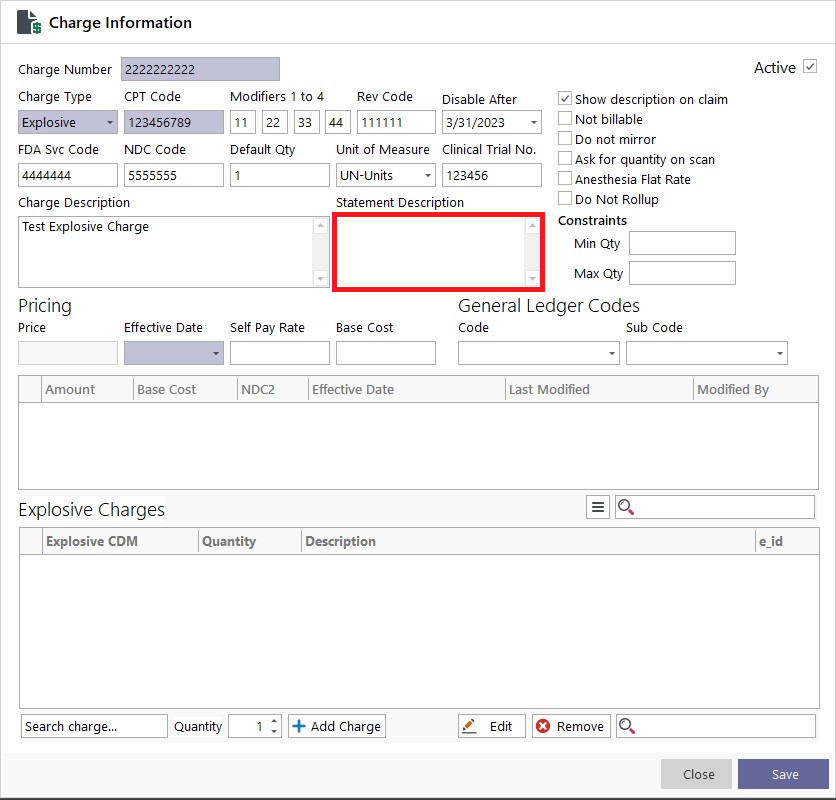
Task: Click the bottom search magnifier icon
Action: click(x=626, y=726)
